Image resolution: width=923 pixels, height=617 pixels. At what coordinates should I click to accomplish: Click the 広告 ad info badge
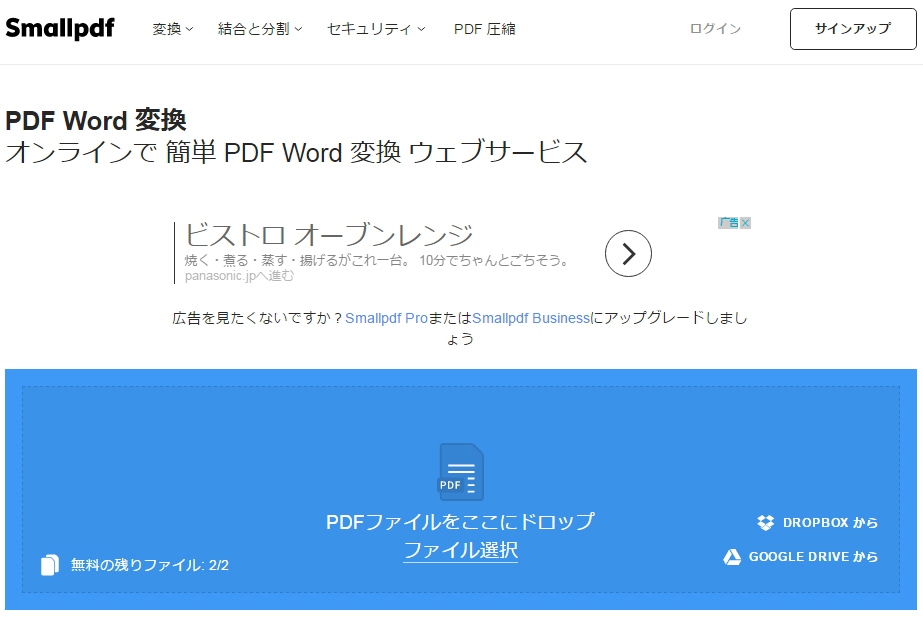tap(729, 223)
